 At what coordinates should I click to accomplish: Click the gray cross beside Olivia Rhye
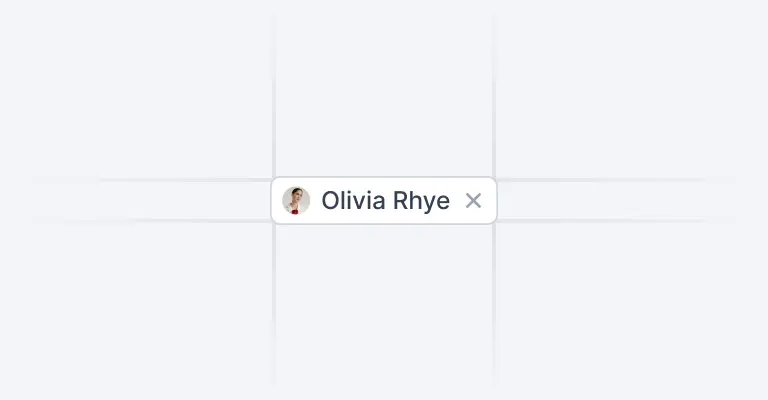point(473,201)
